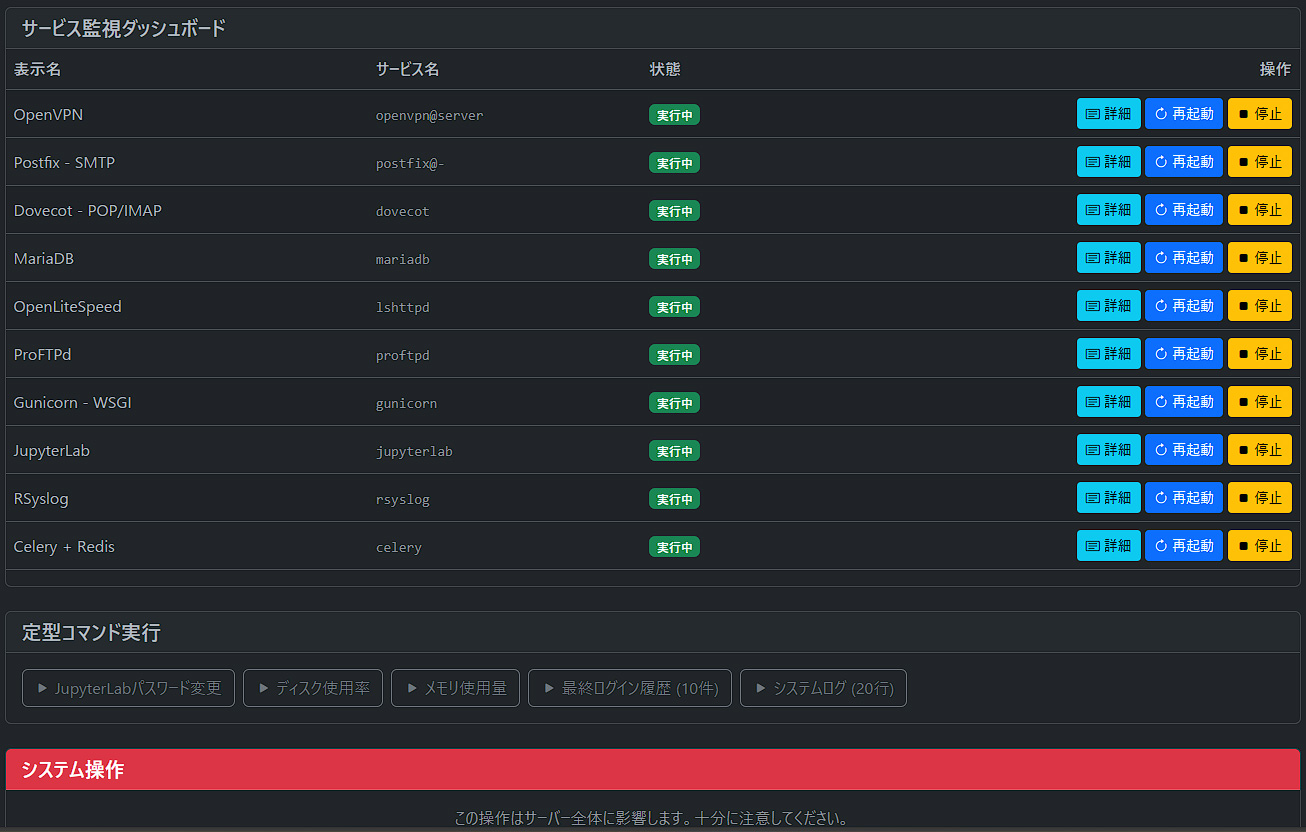The height and width of the screenshot is (832, 1306).
Task: Restart the Gunicorn - WSGI service
Action: [x=1184, y=401]
